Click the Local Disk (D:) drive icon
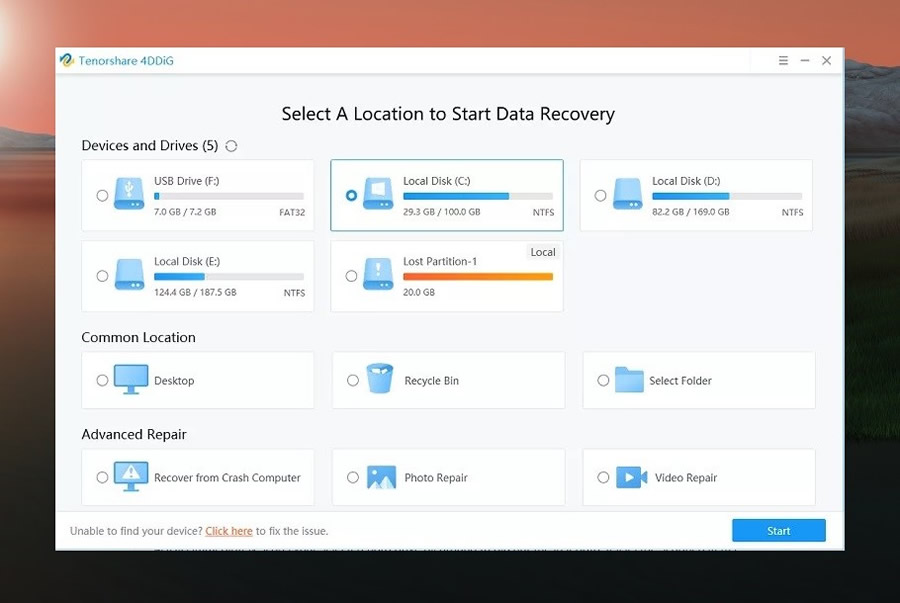This screenshot has width=900, height=603. (627, 194)
